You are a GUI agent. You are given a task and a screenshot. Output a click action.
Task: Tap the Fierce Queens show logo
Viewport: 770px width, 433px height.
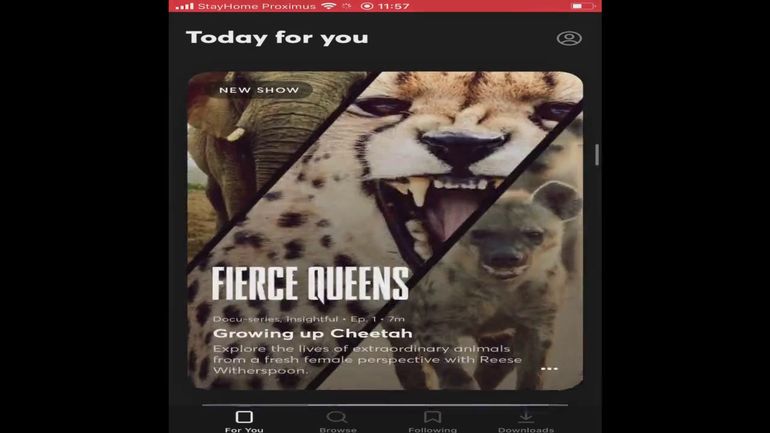click(x=310, y=284)
